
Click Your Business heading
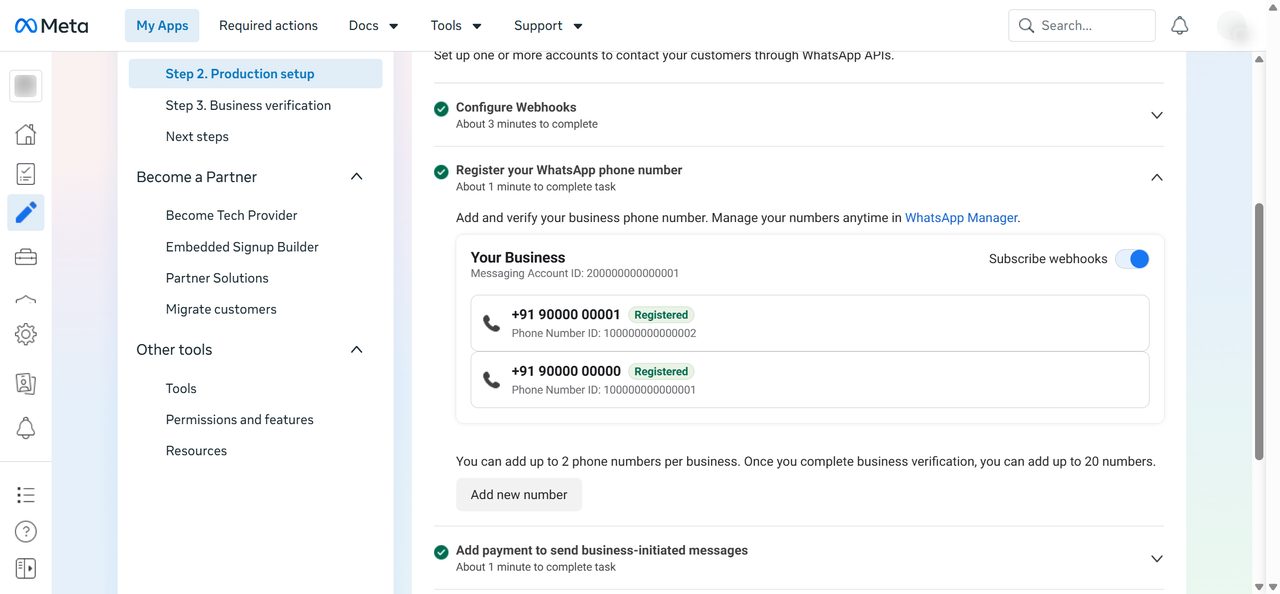[x=518, y=258]
